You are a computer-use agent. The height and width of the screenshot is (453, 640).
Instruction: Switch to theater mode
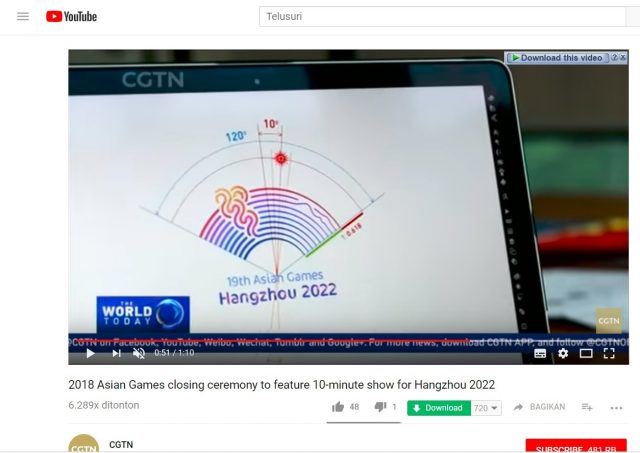(x=586, y=353)
